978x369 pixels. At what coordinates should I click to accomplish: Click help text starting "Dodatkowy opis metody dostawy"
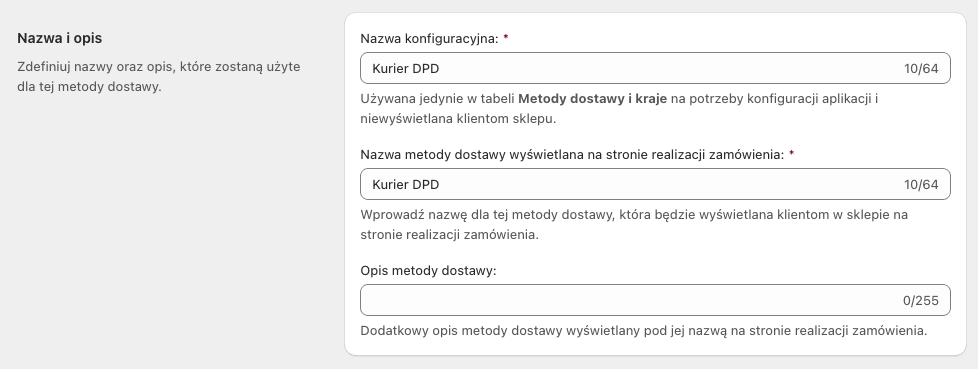tap(644, 330)
